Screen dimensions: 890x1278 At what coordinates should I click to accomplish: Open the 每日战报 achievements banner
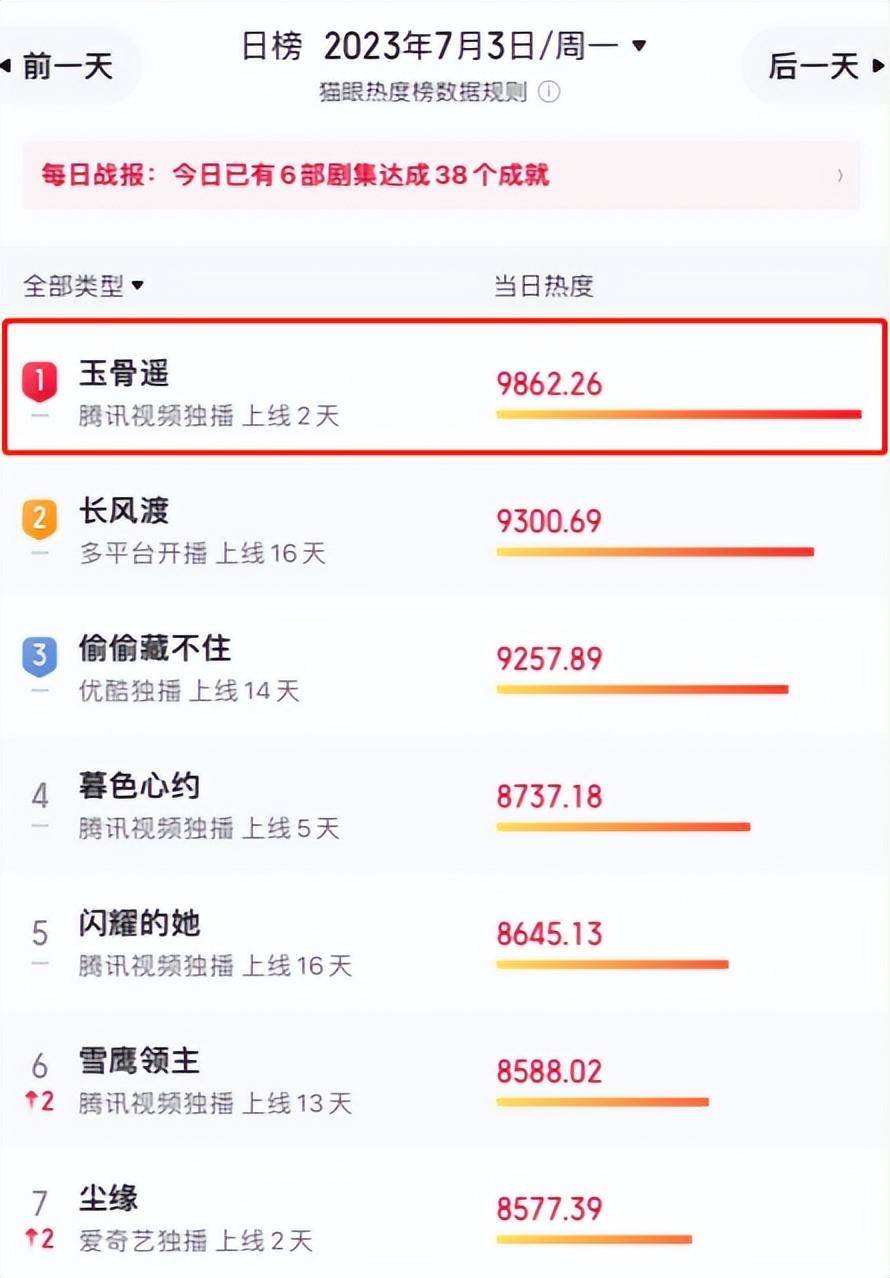pyautogui.click(x=295, y=176)
